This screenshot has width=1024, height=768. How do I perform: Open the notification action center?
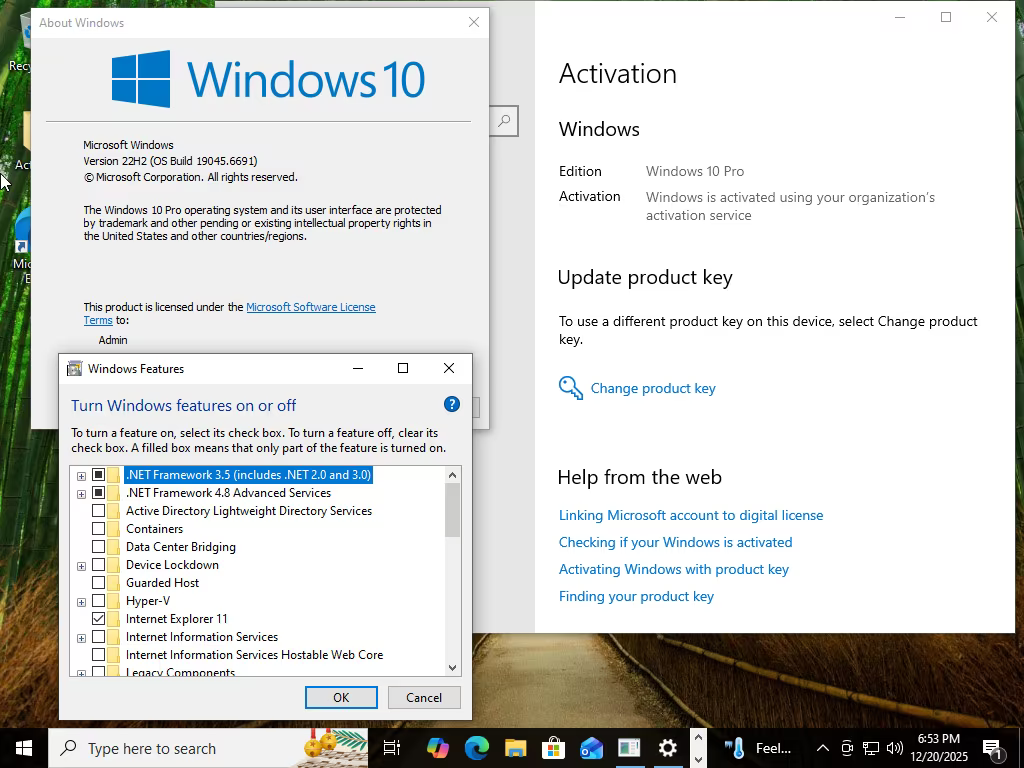[x=993, y=749]
